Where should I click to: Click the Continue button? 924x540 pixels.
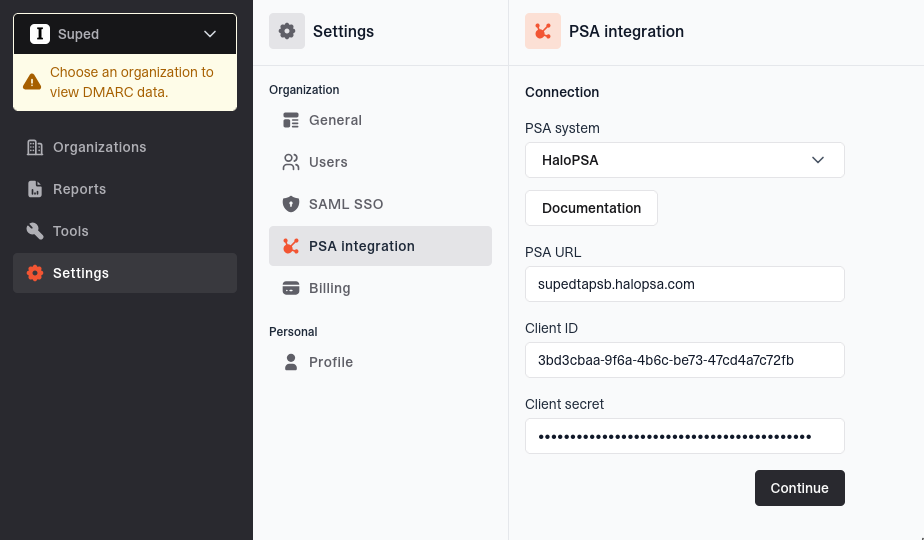point(800,488)
